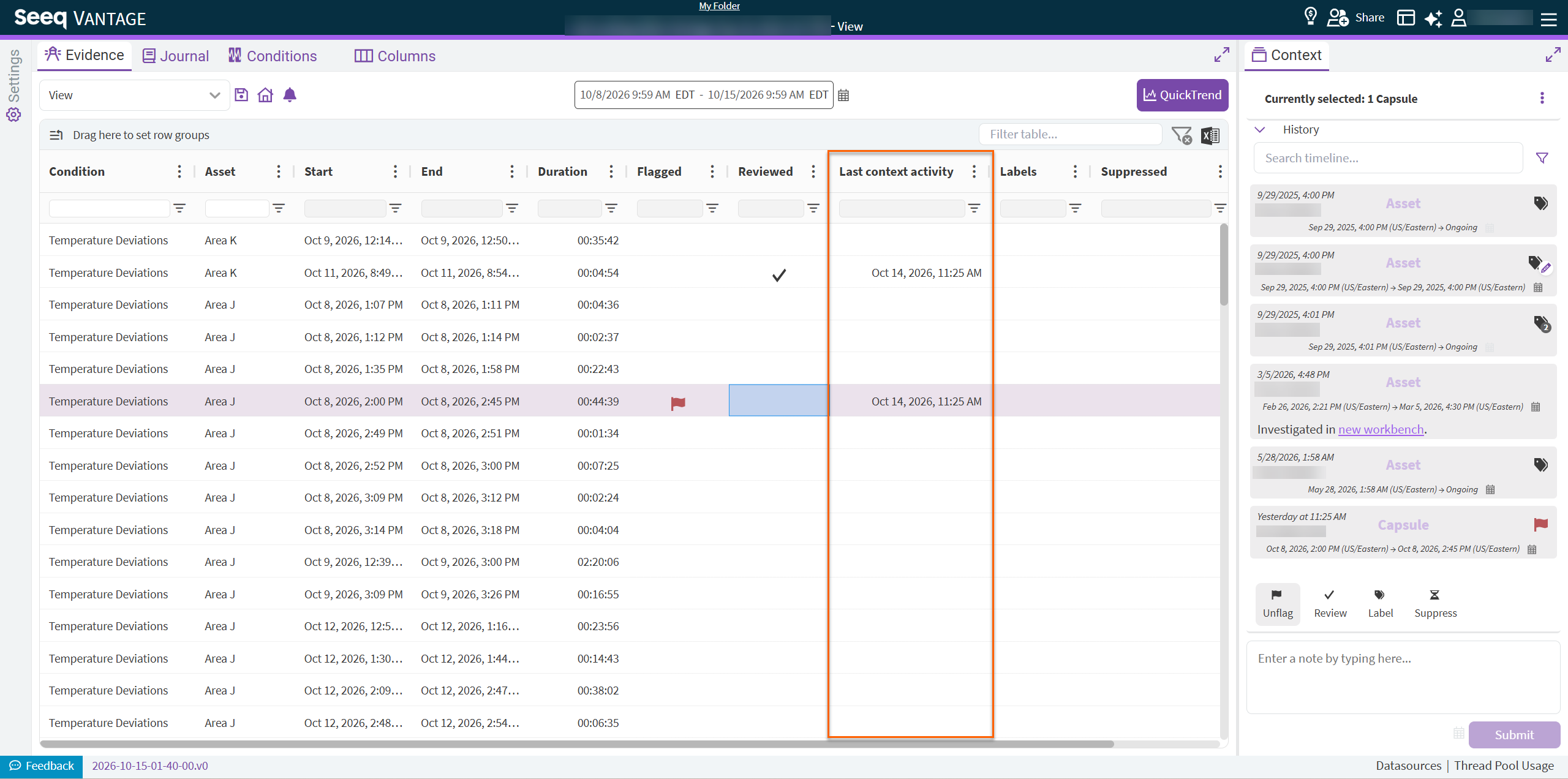Expand the Evidence panel to full screen
The height and width of the screenshot is (779, 1568).
coord(1221,55)
